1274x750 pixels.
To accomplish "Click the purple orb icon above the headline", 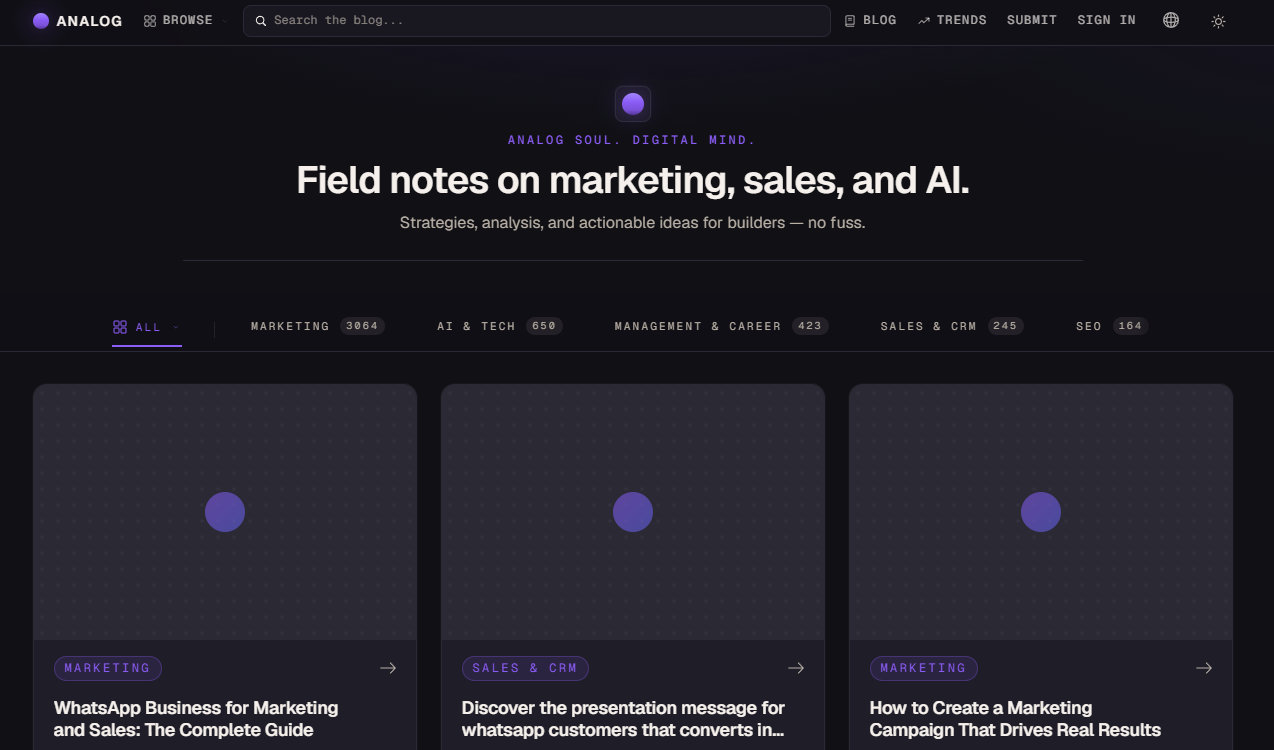I will [x=633, y=104].
